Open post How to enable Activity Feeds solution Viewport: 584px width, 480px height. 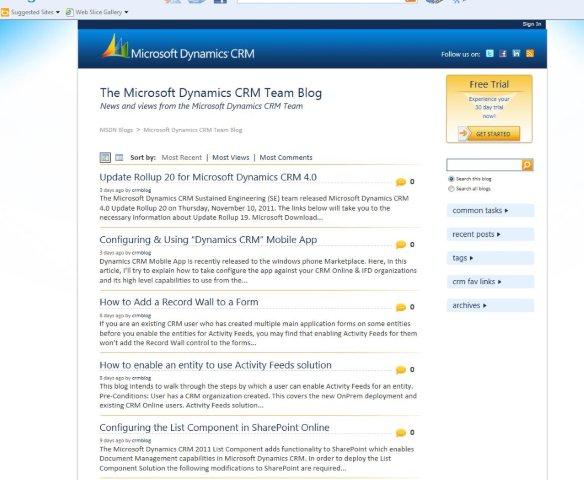215,365
